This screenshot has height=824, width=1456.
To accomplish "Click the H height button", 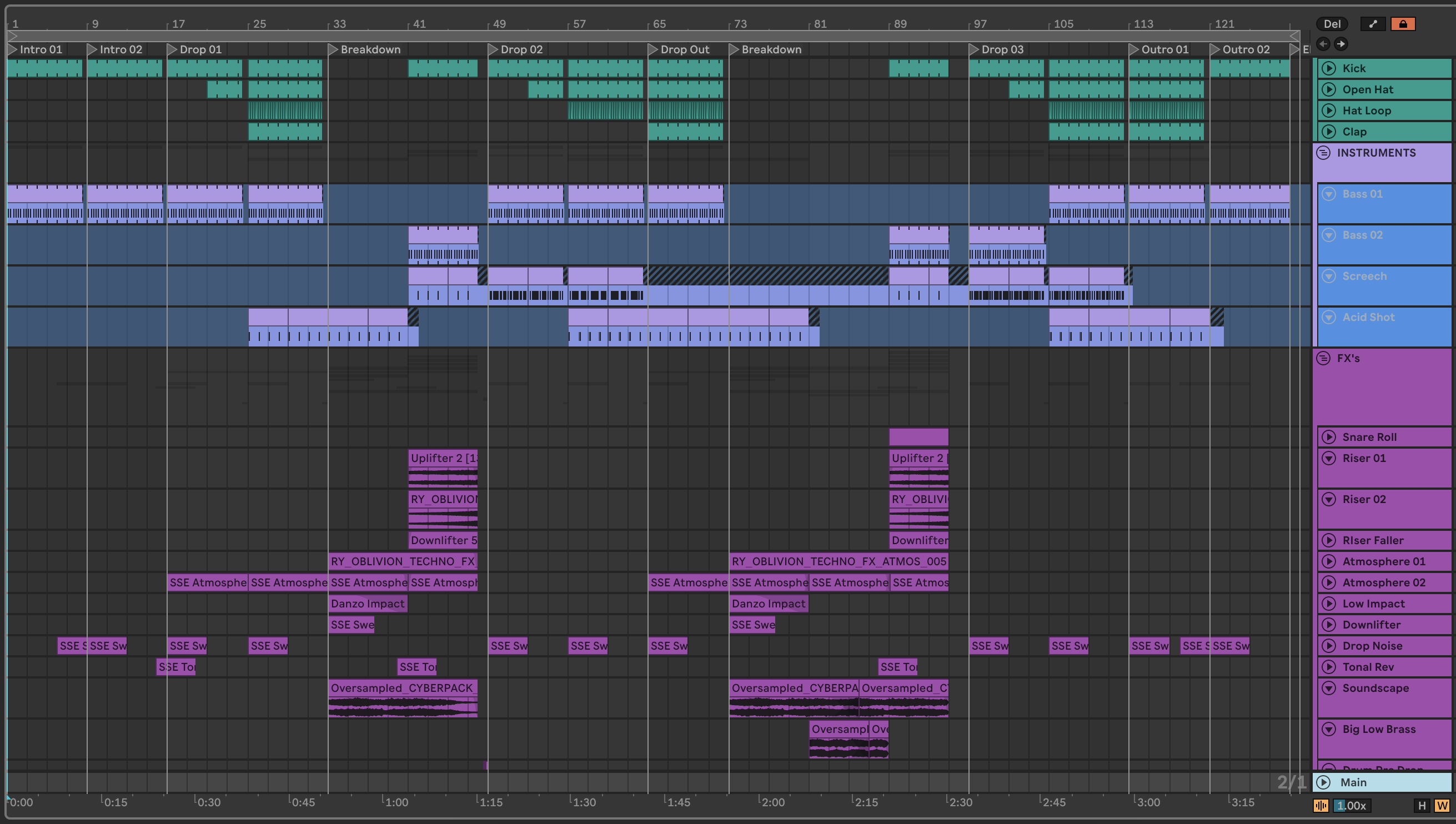I will point(1422,805).
